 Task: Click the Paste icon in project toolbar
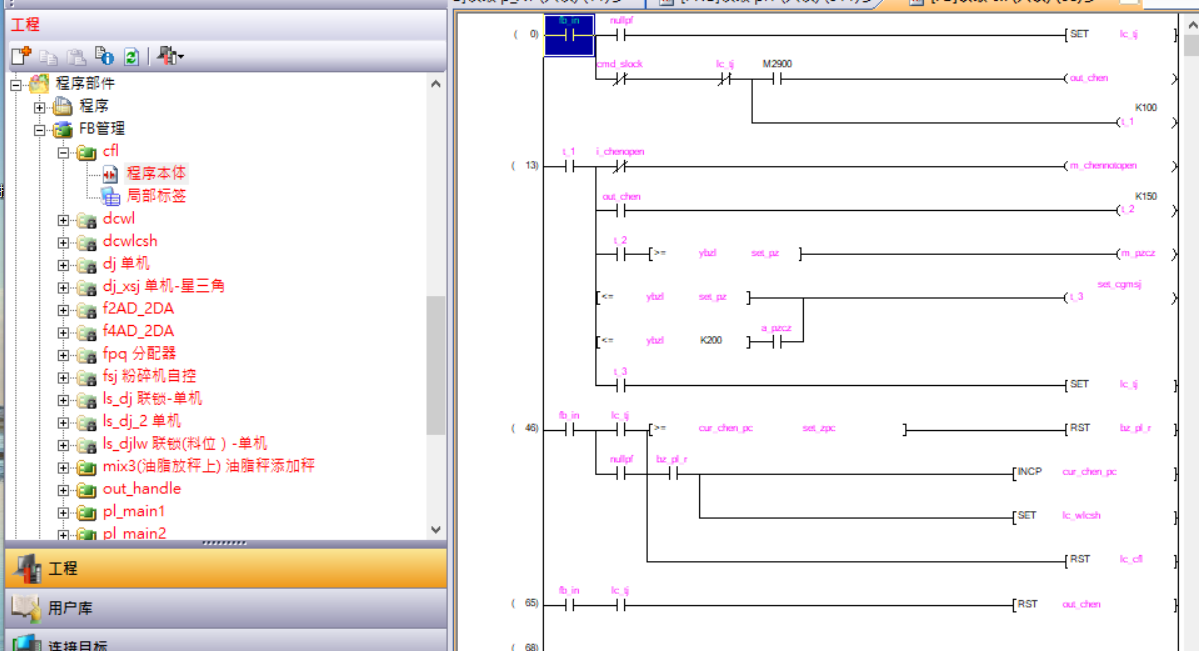point(76,56)
